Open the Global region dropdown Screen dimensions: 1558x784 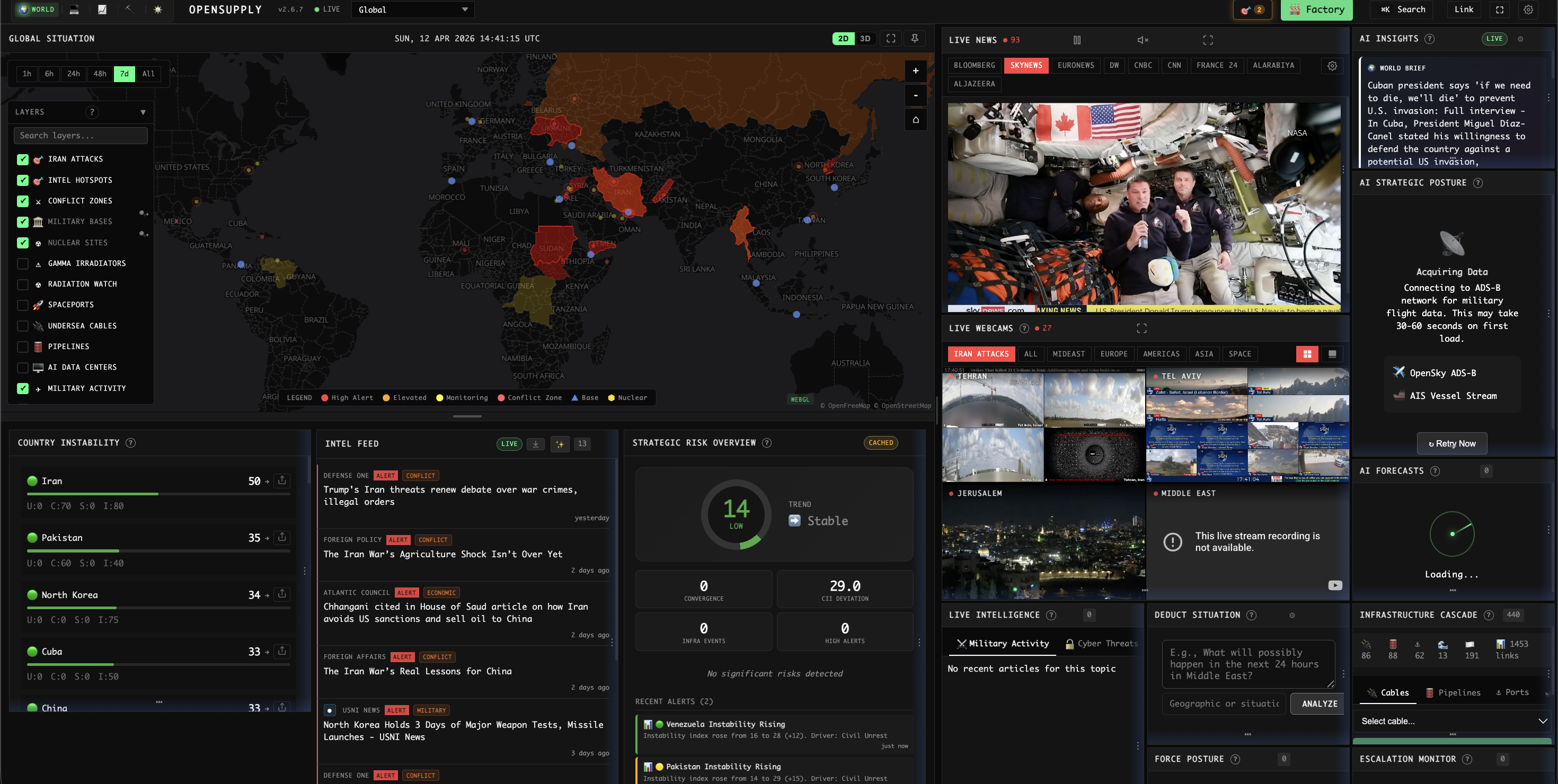click(x=412, y=10)
